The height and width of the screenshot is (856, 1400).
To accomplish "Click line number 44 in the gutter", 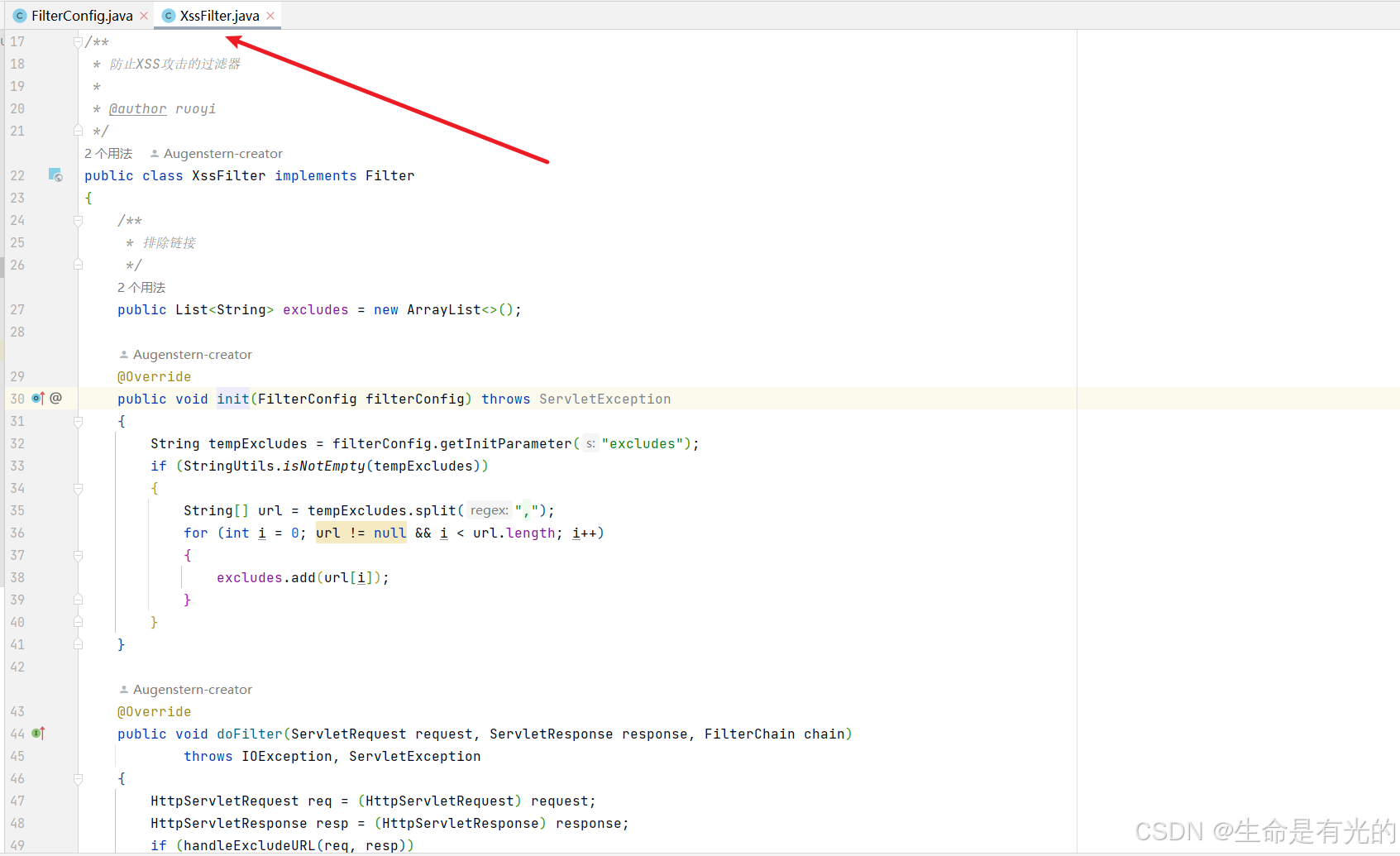I will [x=17, y=734].
